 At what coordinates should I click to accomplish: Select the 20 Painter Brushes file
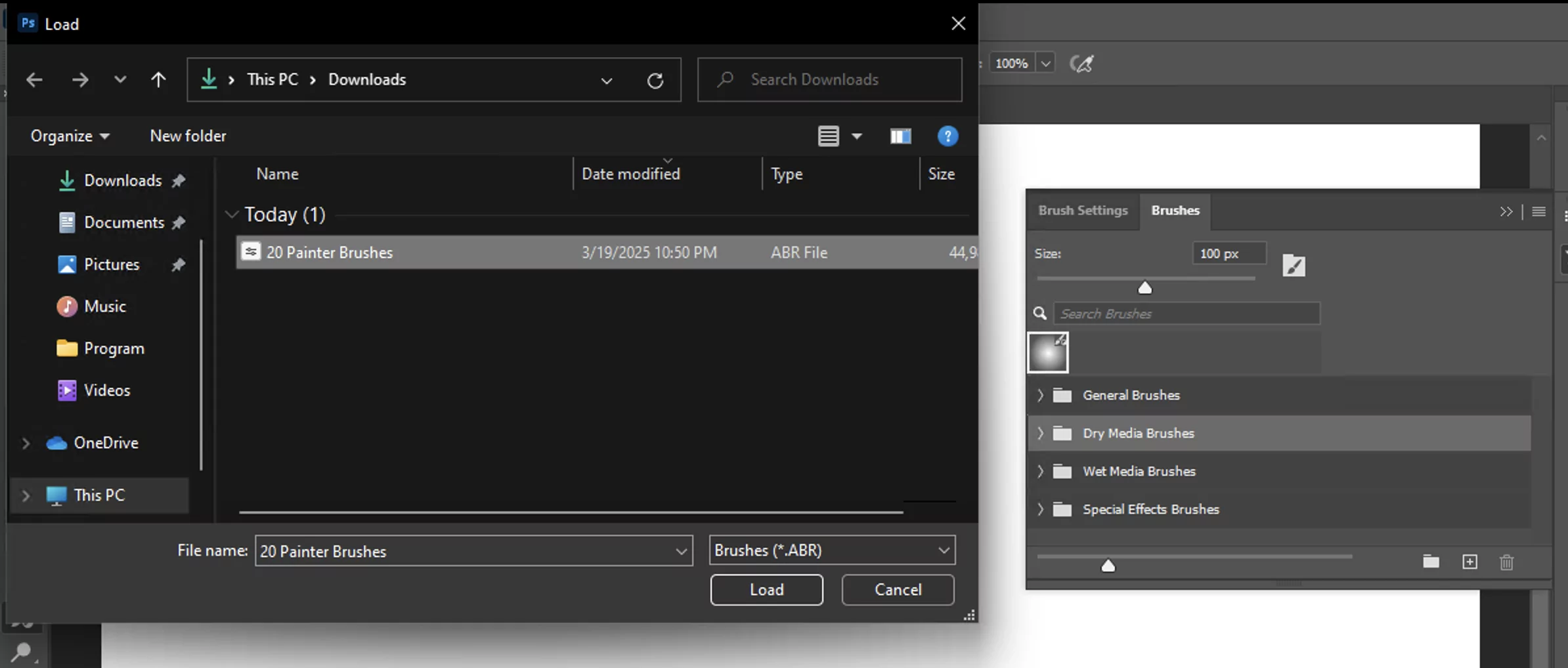point(330,253)
